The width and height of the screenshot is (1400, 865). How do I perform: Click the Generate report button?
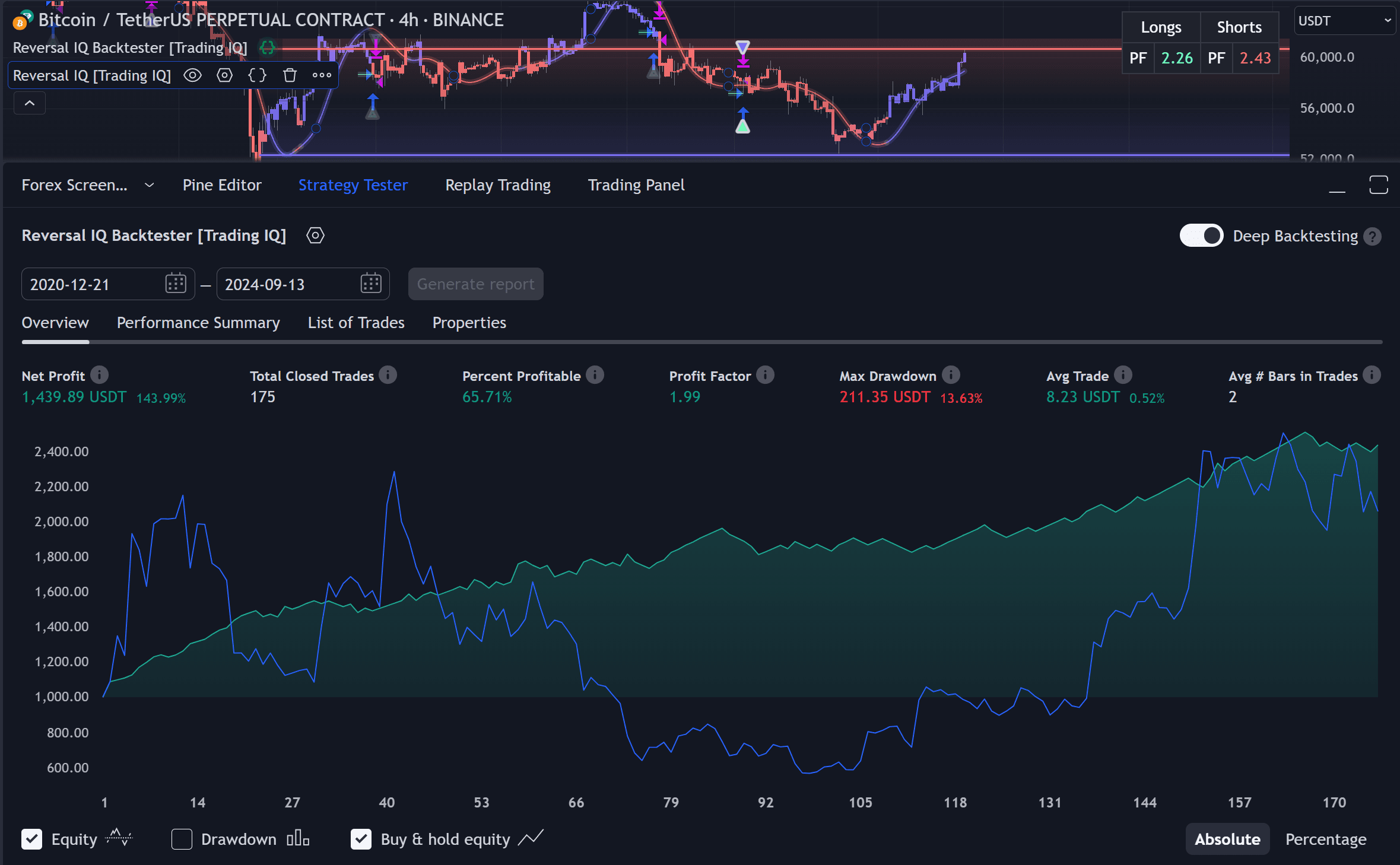475,284
